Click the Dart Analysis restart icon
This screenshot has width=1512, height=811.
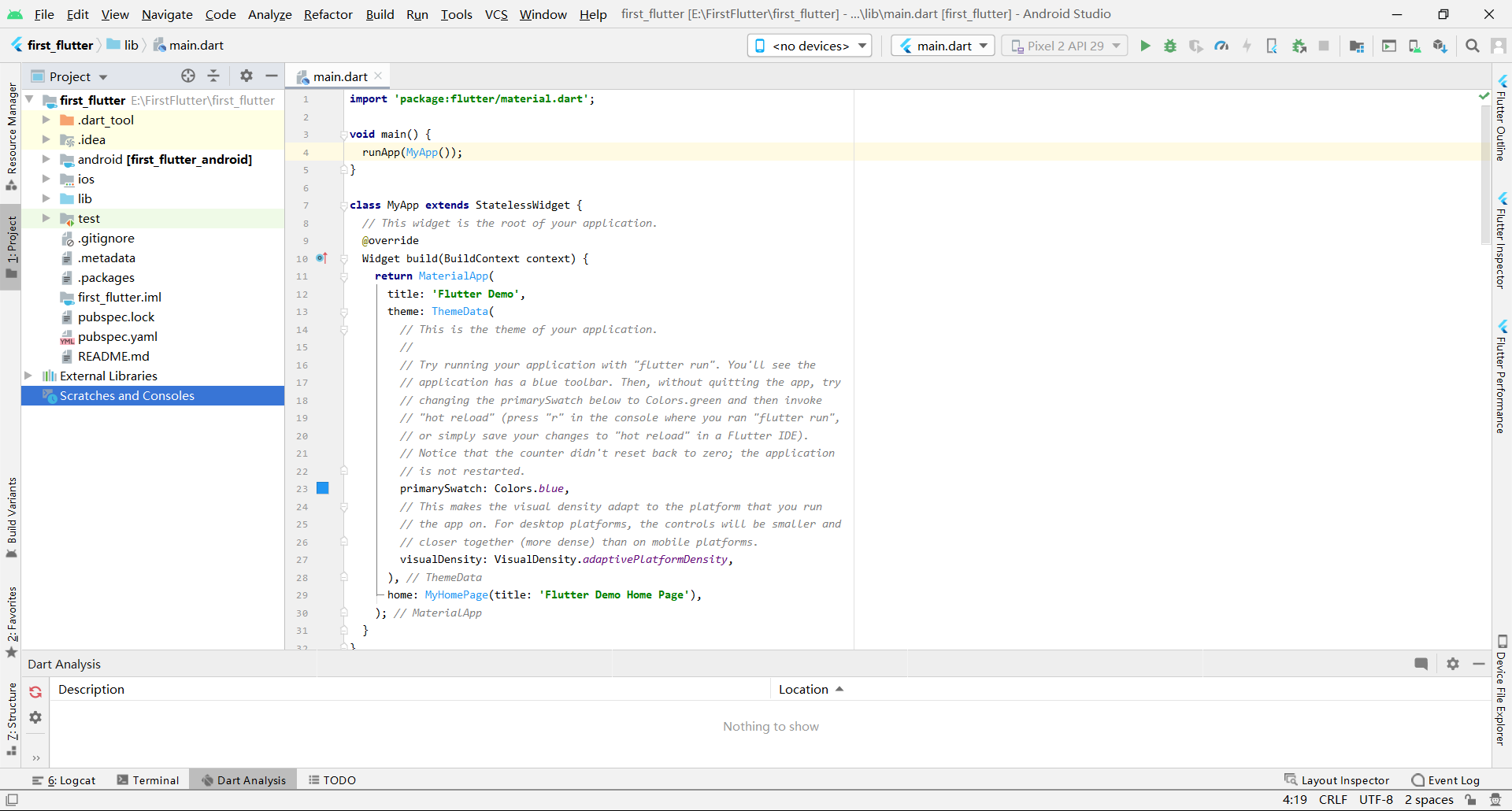click(x=35, y=692)
